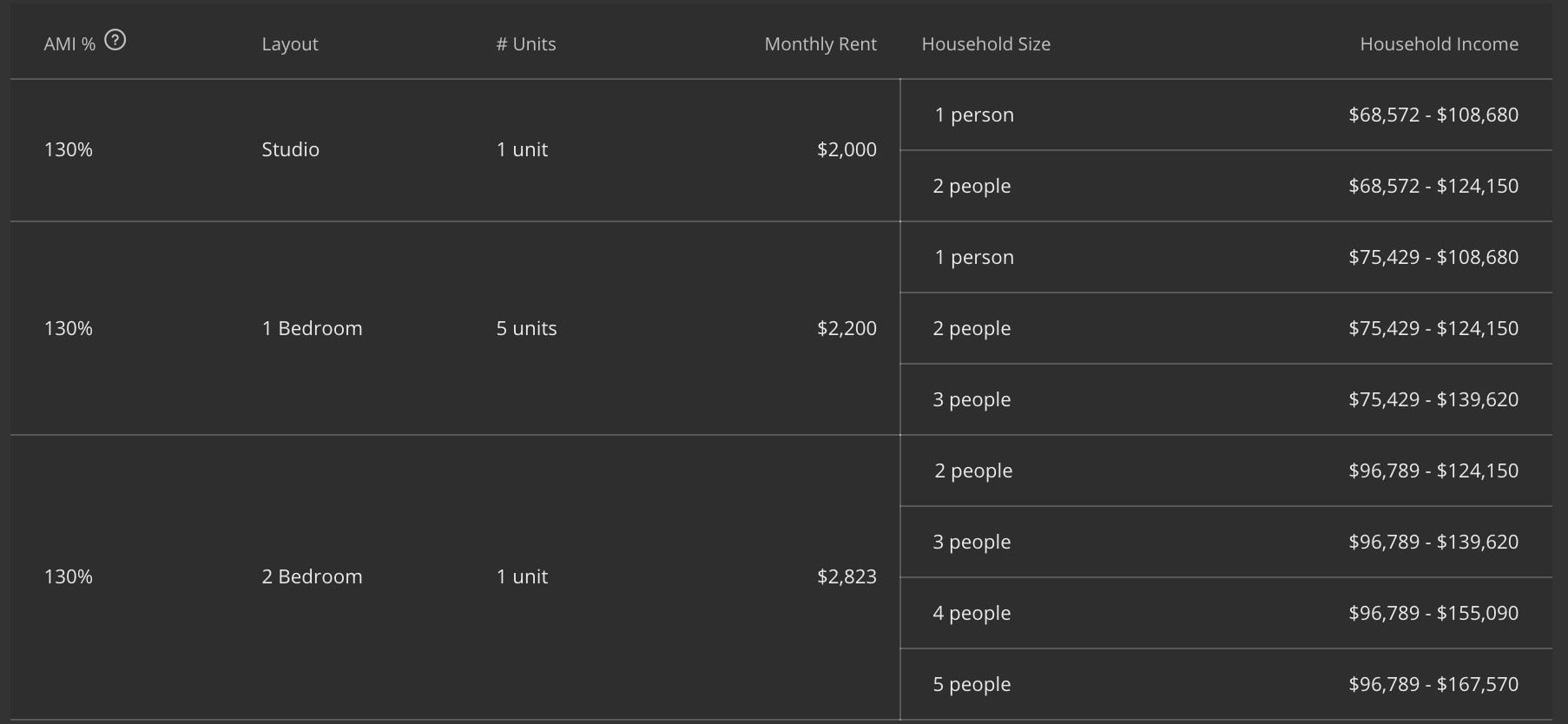
Task: Click the # Units column header
Action: point(526,44)
